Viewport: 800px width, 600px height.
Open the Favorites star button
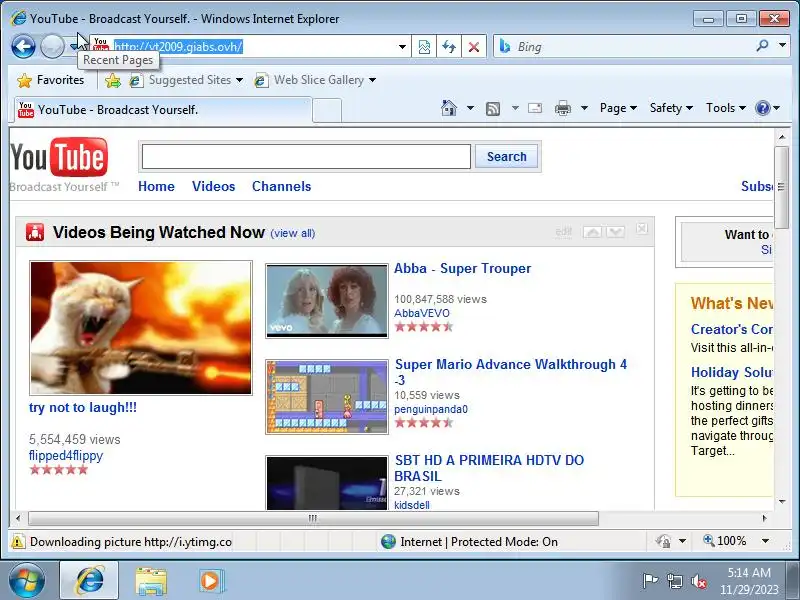[50, 80]
